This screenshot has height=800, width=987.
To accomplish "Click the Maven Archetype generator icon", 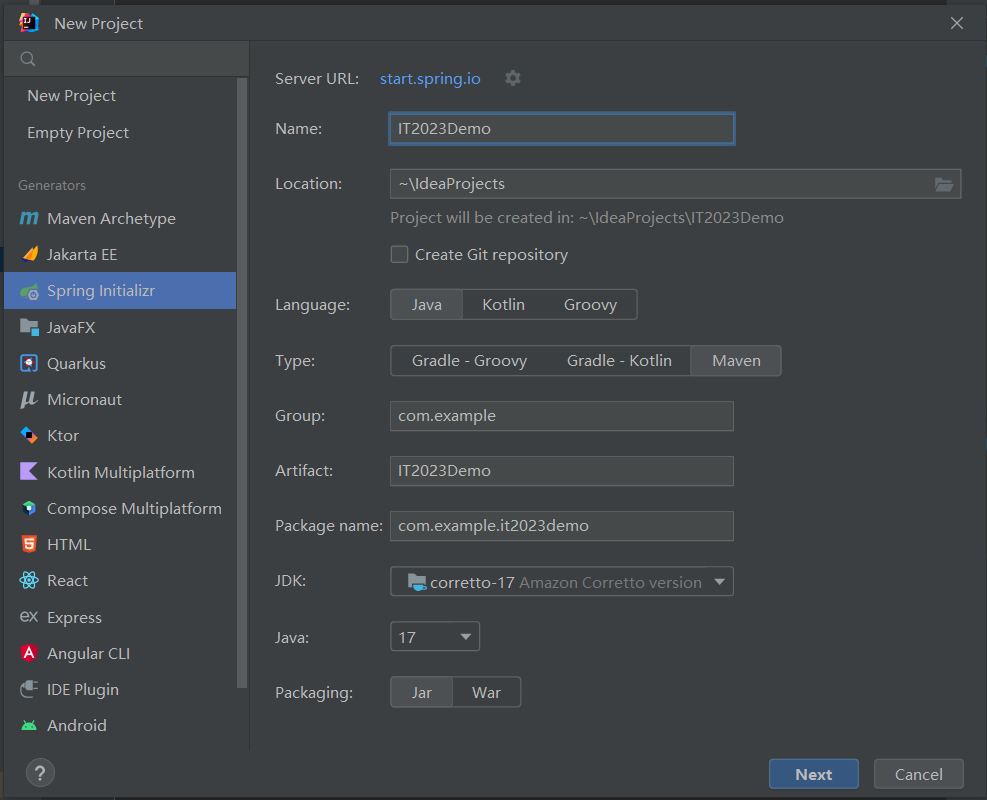I will coord(29,218).
